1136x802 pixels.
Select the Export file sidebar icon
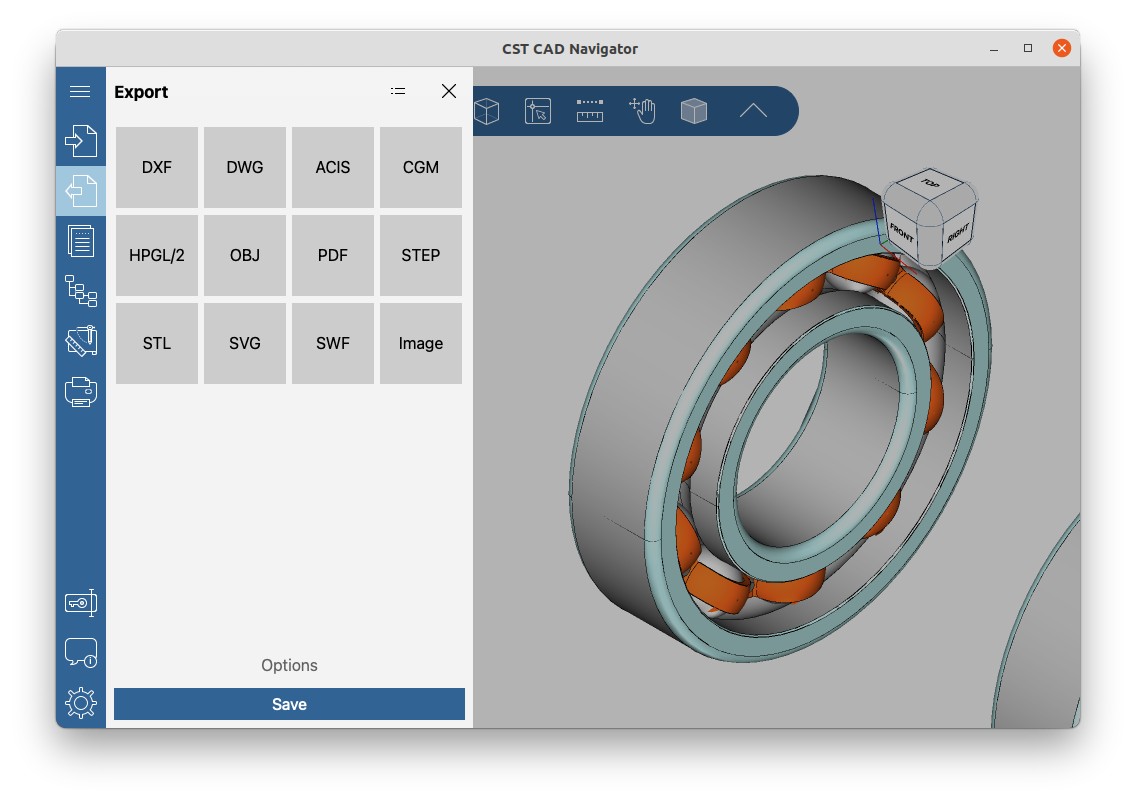pos(80,191)
